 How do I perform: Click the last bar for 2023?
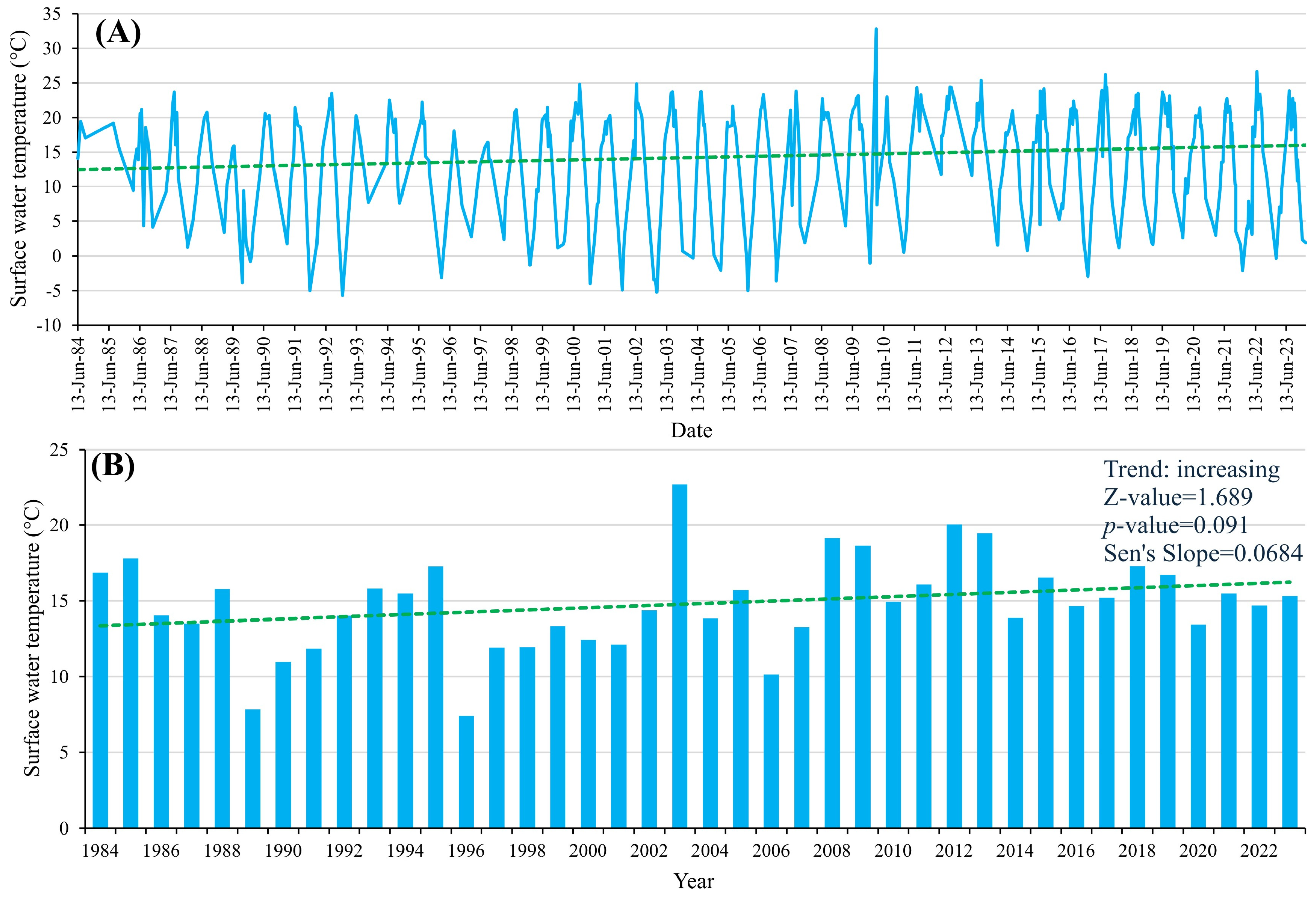pos(1289,712)
